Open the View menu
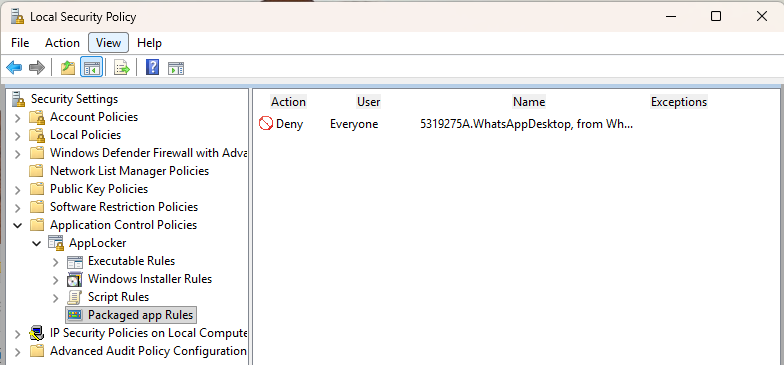The width and height of the screenshot is (784, 365). coord(108,43)
